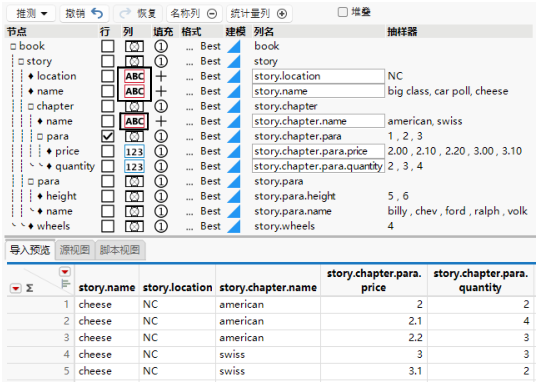The height and width of the screenshot is (384, 538).
Task: Click the 撤销 undo button
Action: click(x=84, y=13)
